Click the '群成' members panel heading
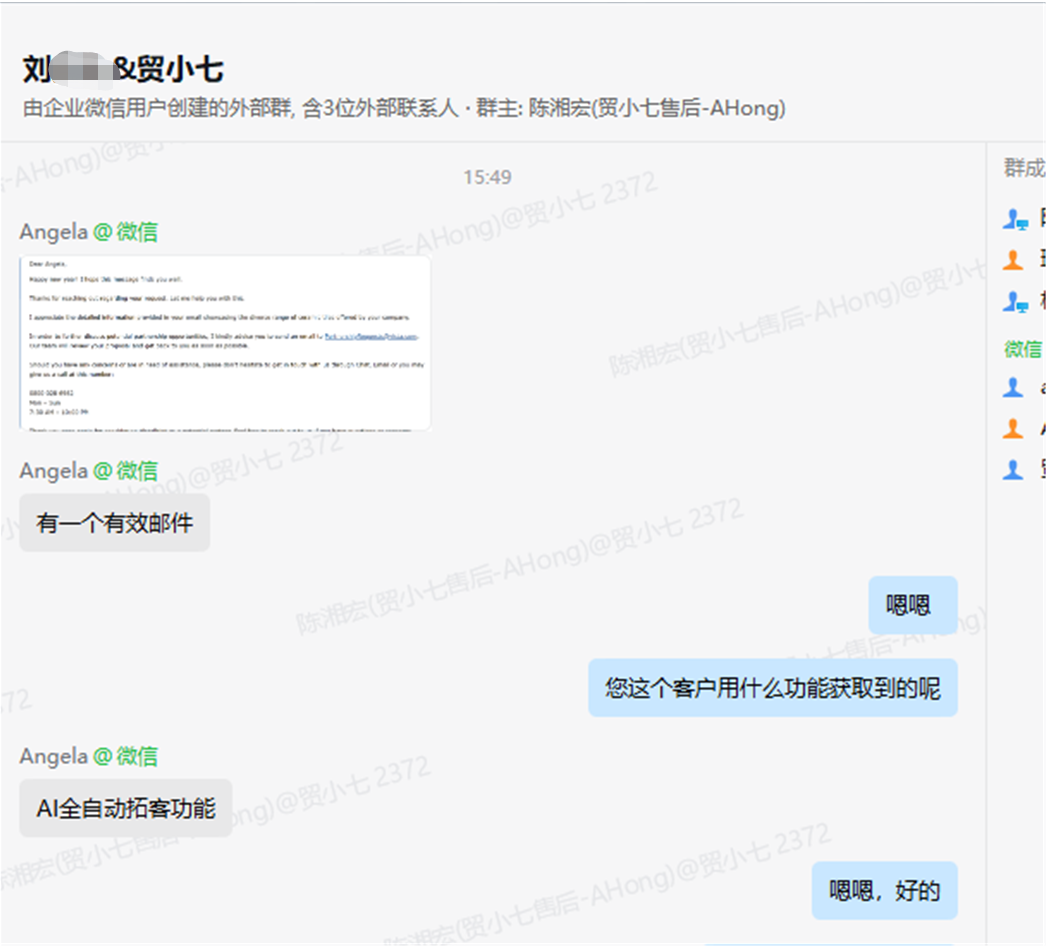 click(x=1024, y=168)
